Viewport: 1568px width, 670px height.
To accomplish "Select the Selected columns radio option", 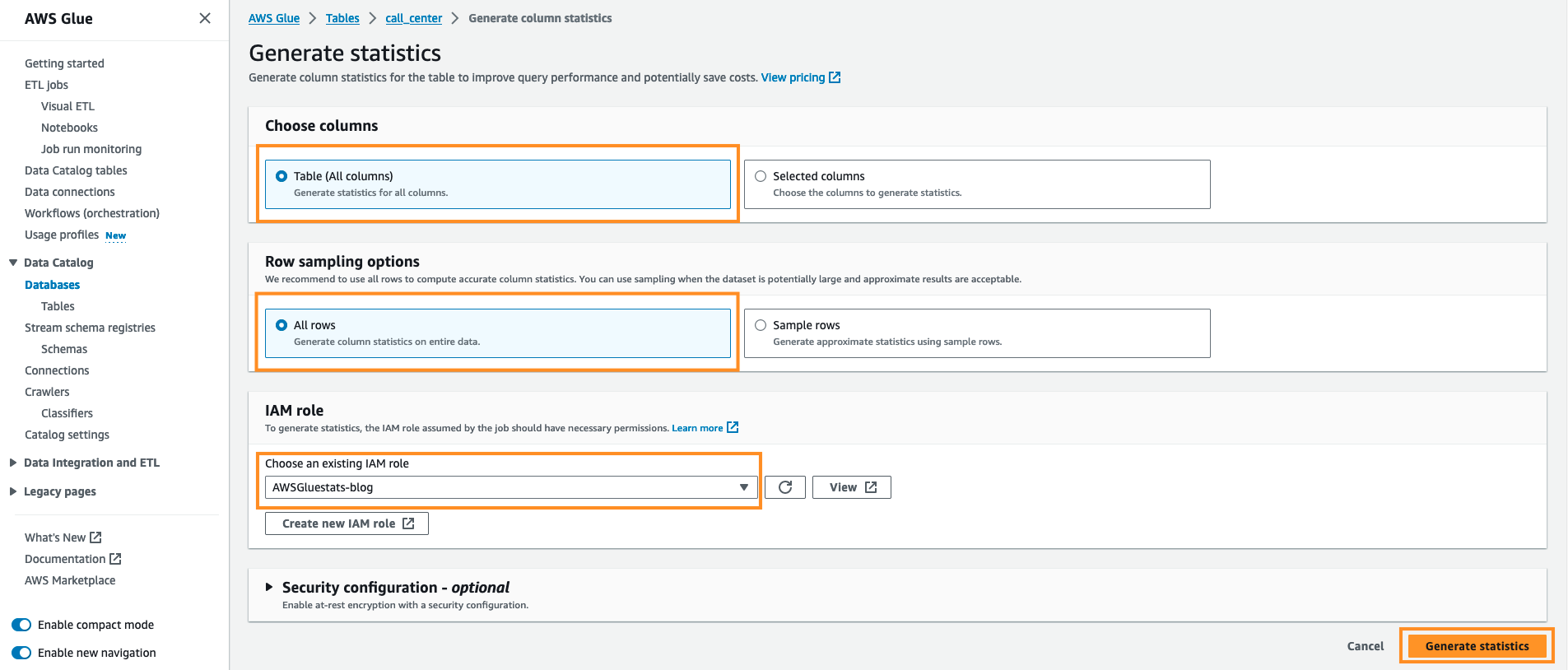I will pos(761,176).
